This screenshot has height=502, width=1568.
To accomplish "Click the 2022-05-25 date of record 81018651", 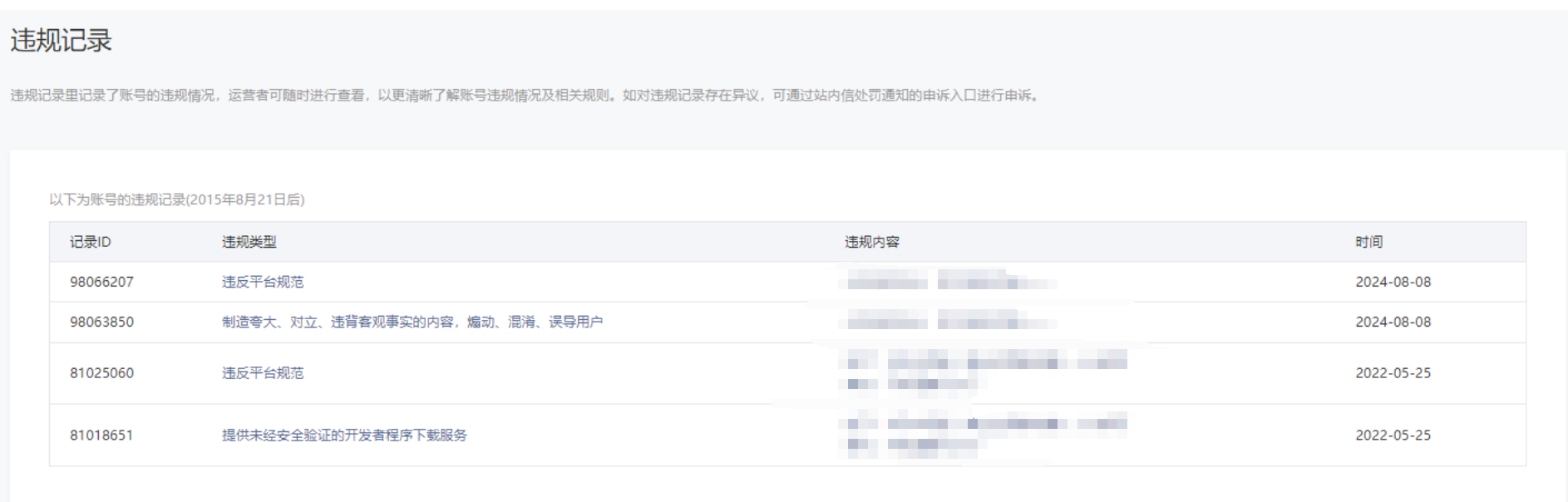I will coord(1393,435).
